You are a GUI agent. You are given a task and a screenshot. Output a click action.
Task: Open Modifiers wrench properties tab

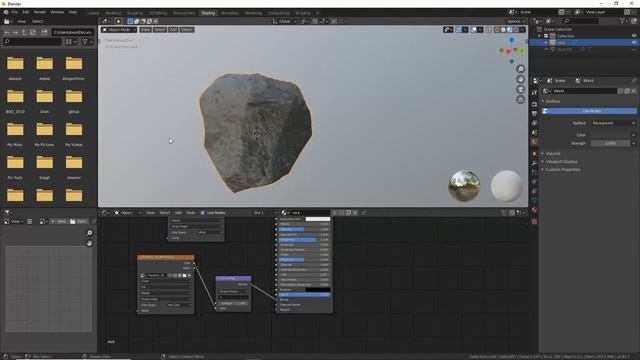534,163
